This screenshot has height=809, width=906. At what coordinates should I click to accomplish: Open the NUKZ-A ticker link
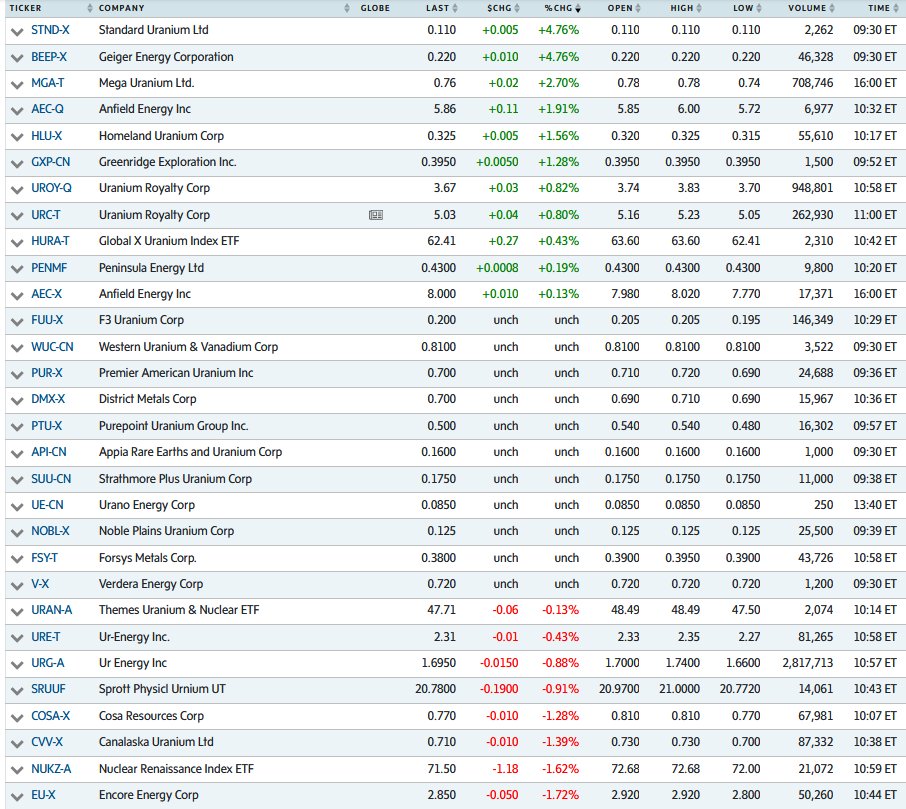[x=52, y=768]
